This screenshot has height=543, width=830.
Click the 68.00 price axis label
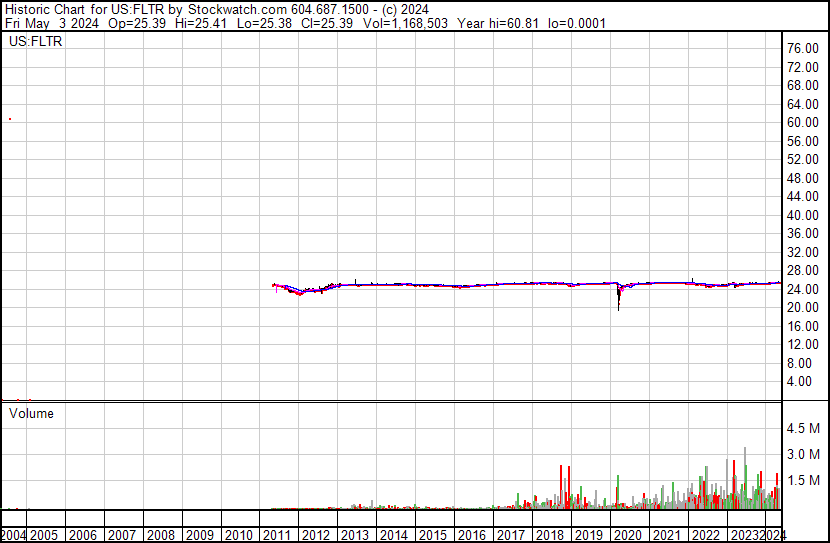[x=803, y=86]
